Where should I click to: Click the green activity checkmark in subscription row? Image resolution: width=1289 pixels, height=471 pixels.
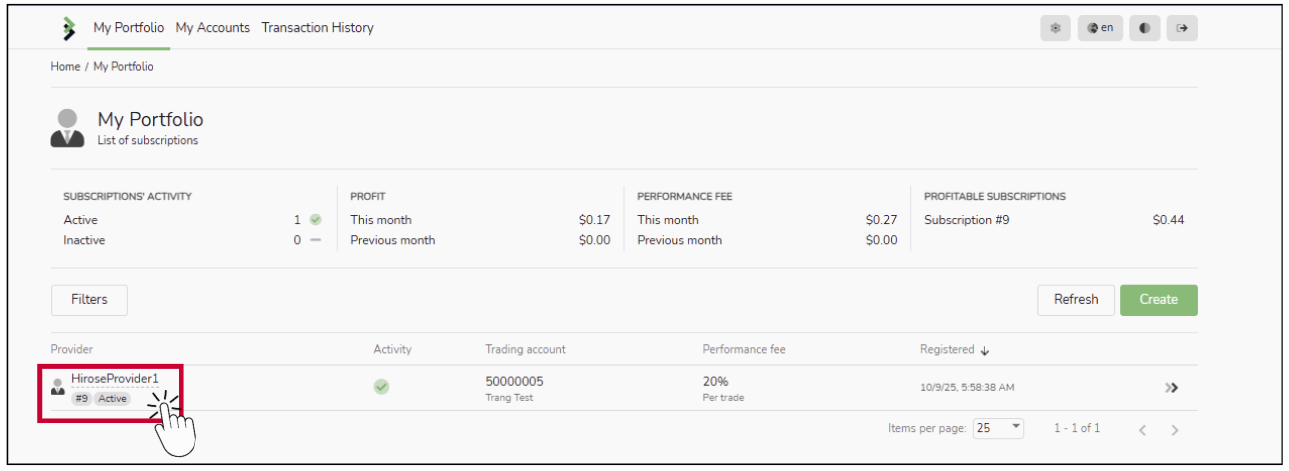tap(381, 387)
